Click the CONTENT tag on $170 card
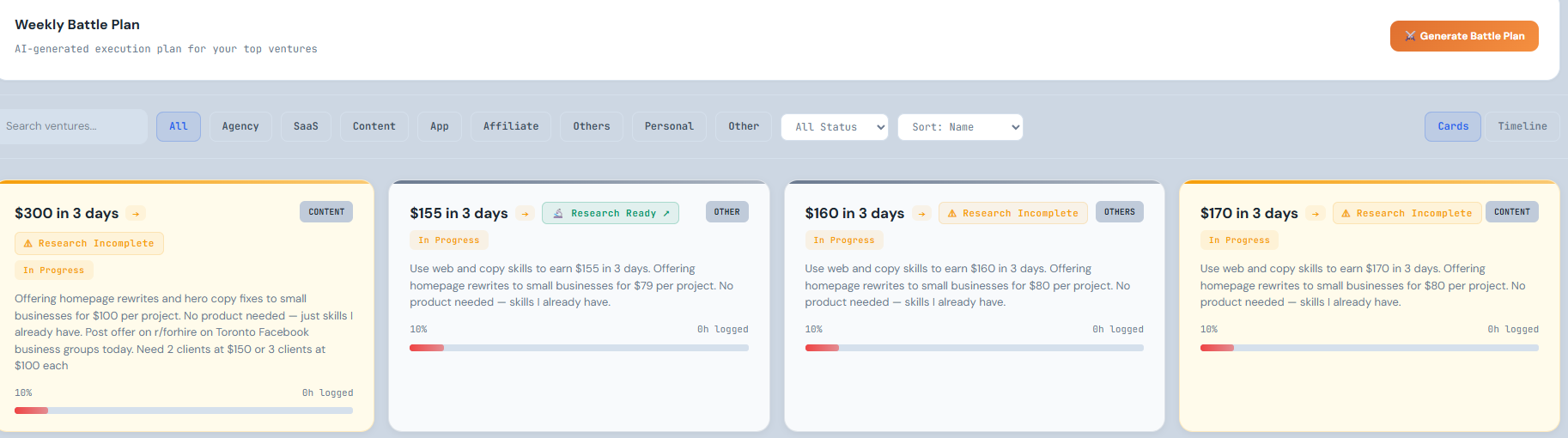 point(1512,212)
